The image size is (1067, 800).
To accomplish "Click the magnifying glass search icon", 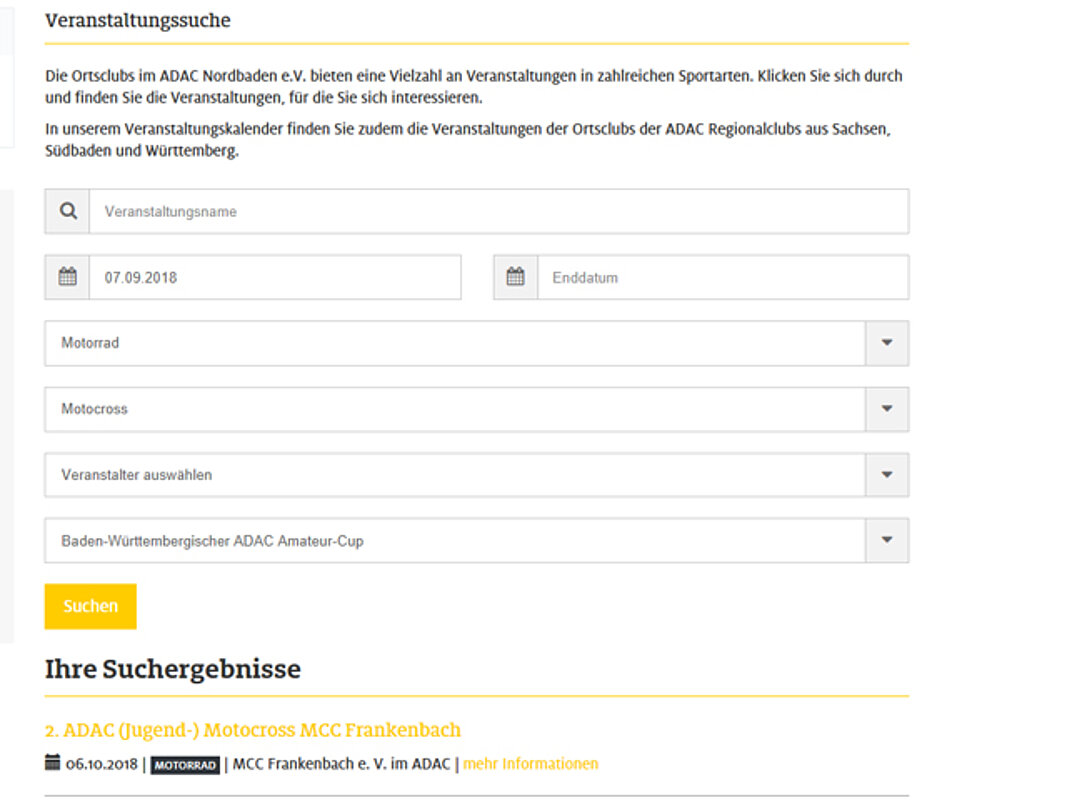I will [68, 211].
